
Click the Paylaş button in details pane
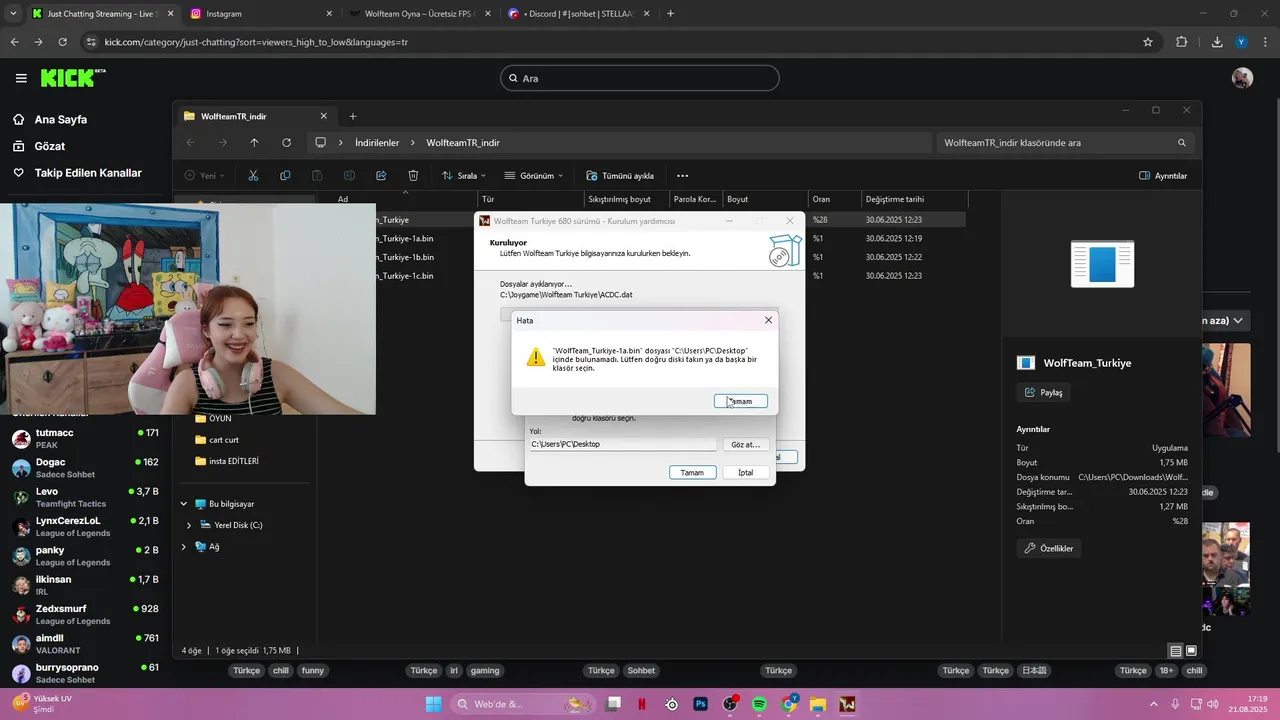[1043, 393]
